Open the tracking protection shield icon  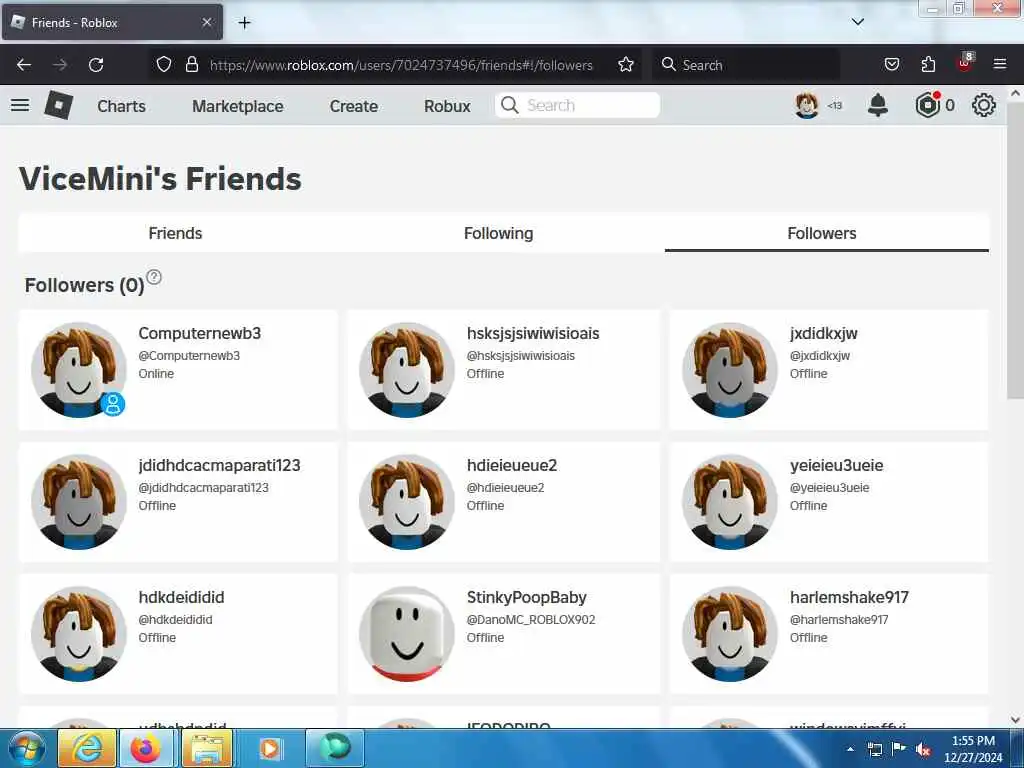tap(164, 65)
